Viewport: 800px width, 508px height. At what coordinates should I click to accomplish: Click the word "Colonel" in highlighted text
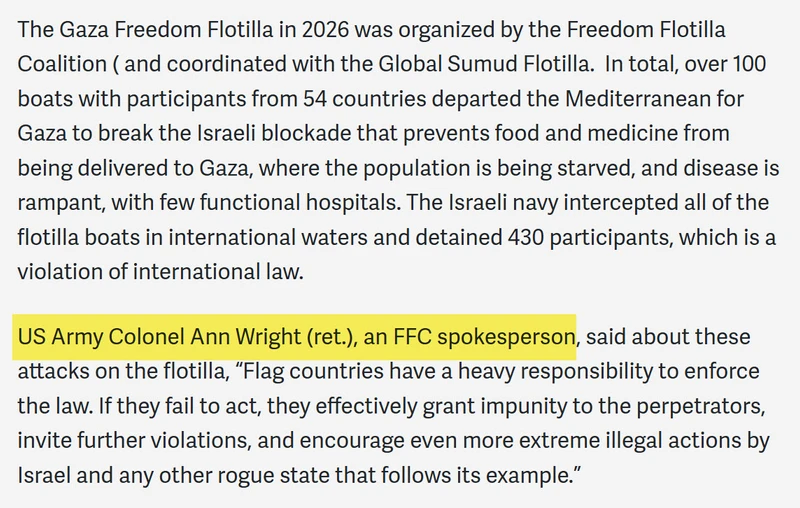click(147, 337)
